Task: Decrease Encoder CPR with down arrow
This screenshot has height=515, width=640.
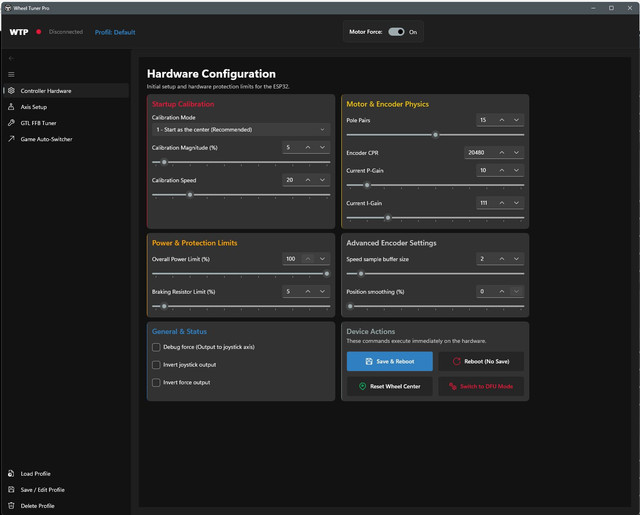Action: [x=516, y=153]
